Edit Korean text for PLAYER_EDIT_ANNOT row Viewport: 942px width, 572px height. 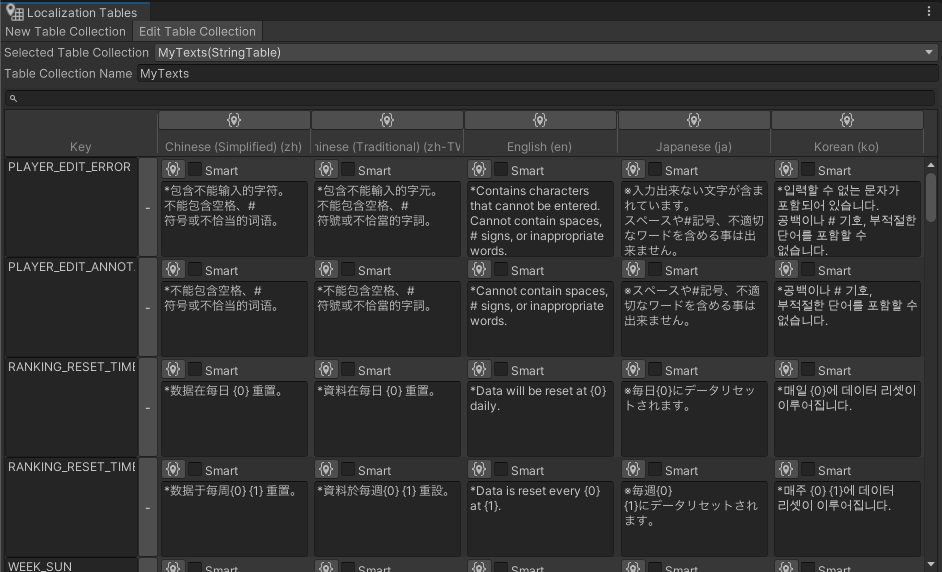[847, 318]
